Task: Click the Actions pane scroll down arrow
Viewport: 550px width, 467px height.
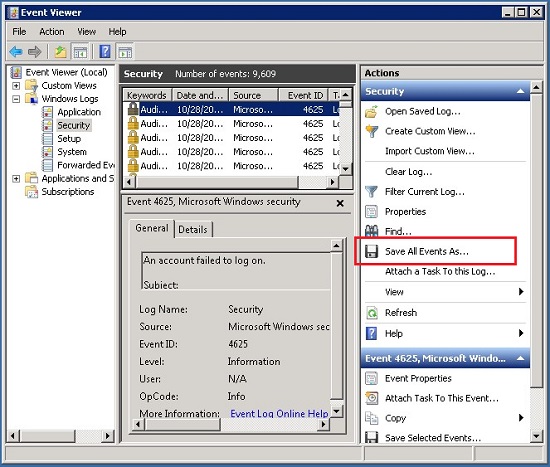Action: click(536, 436)
